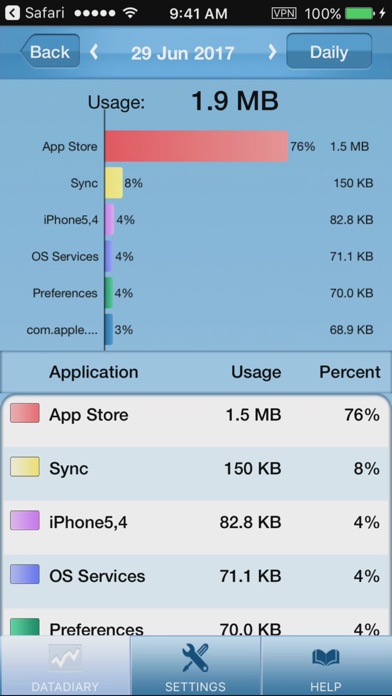Image resolution: width=392 pixels, height=696 pixels.
Task: Go to previous day with left chevron
Action: [94, 52]
